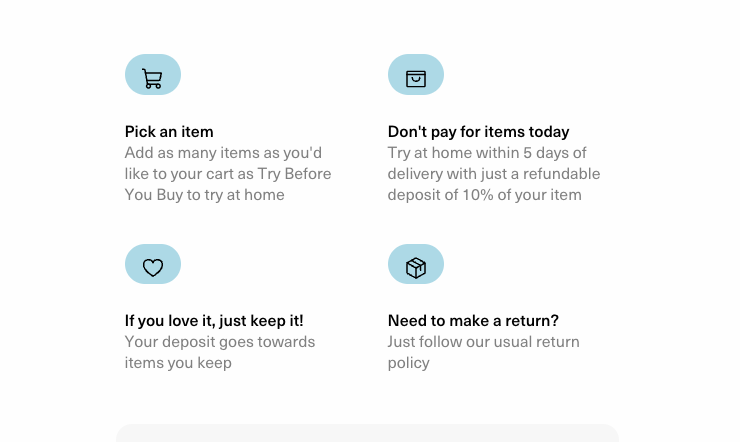Click the "Just follow our usual return" line
Image resolution: width=740 pixels, height=442 pixels.
point(483,342)
